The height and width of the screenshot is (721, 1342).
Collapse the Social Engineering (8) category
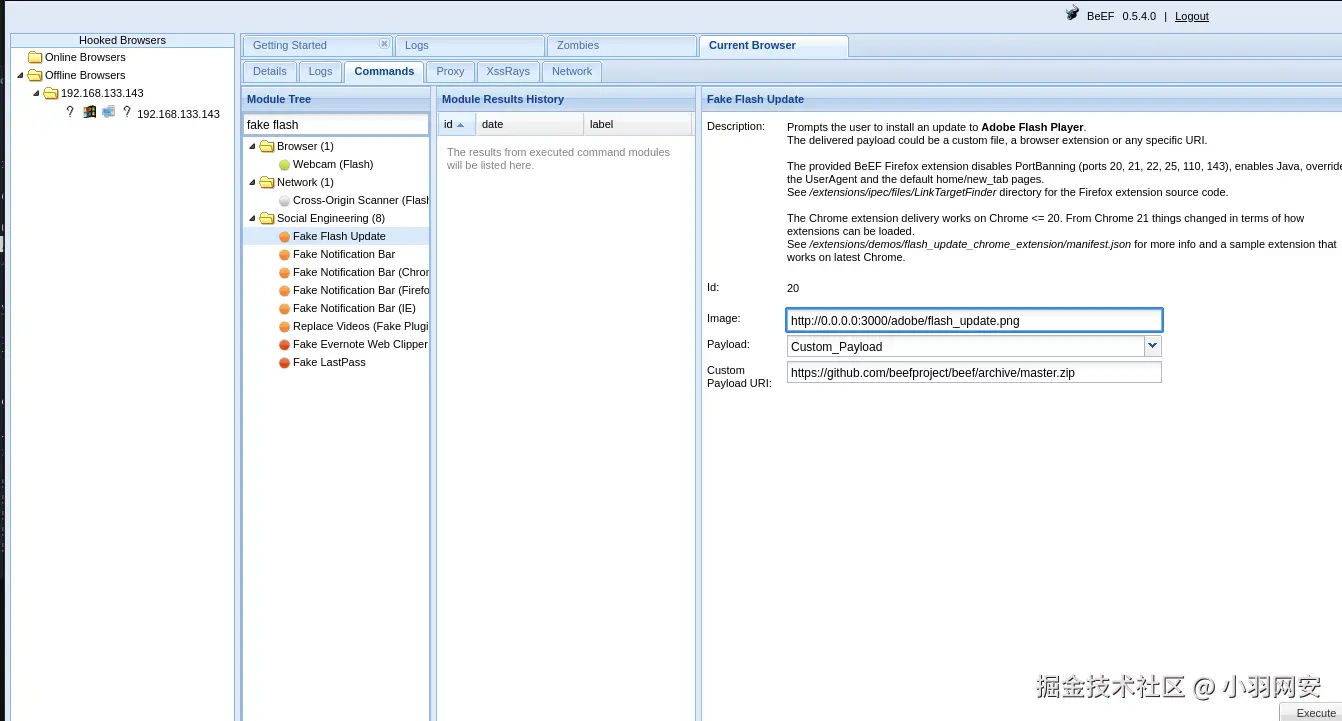coord(252,218)
